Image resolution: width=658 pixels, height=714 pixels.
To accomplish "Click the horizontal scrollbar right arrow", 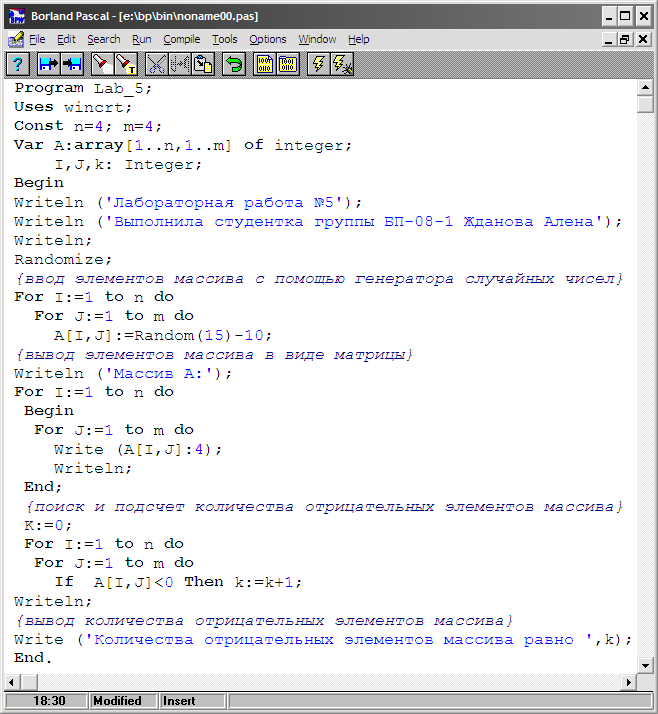I will pyautogui.click(x=628, y=682).
